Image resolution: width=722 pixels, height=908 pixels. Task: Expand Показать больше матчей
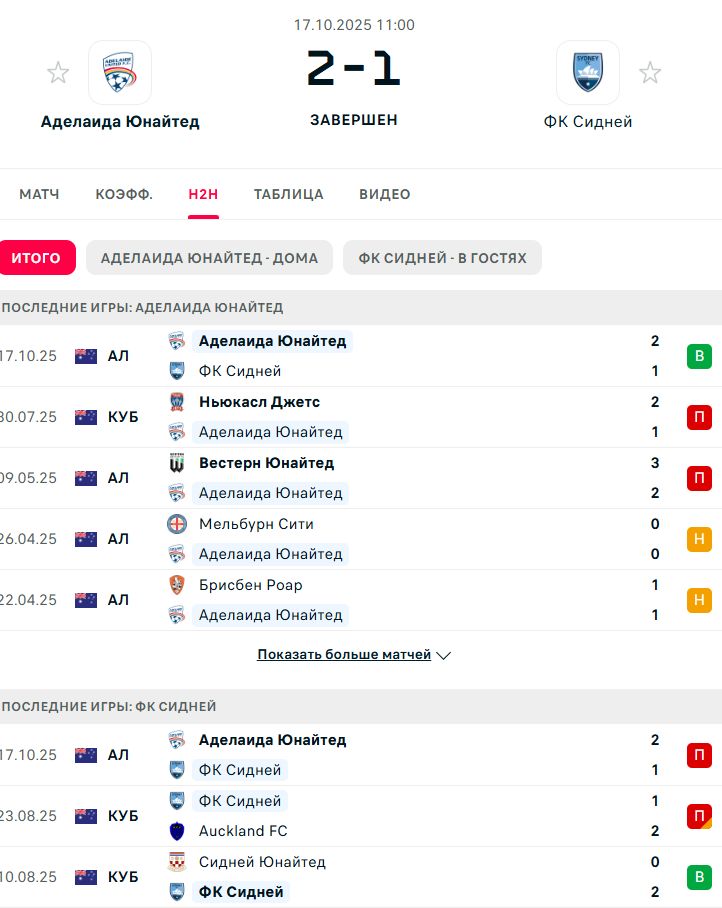(354, 654)
